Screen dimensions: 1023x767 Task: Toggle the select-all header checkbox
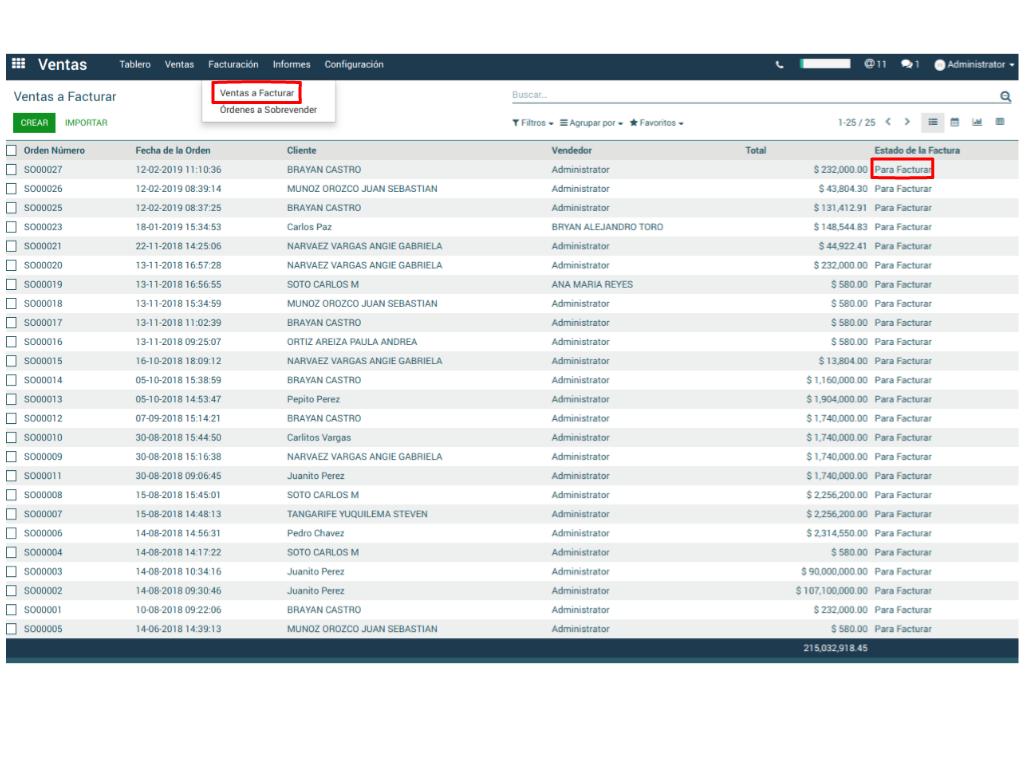tap(12, 150)
